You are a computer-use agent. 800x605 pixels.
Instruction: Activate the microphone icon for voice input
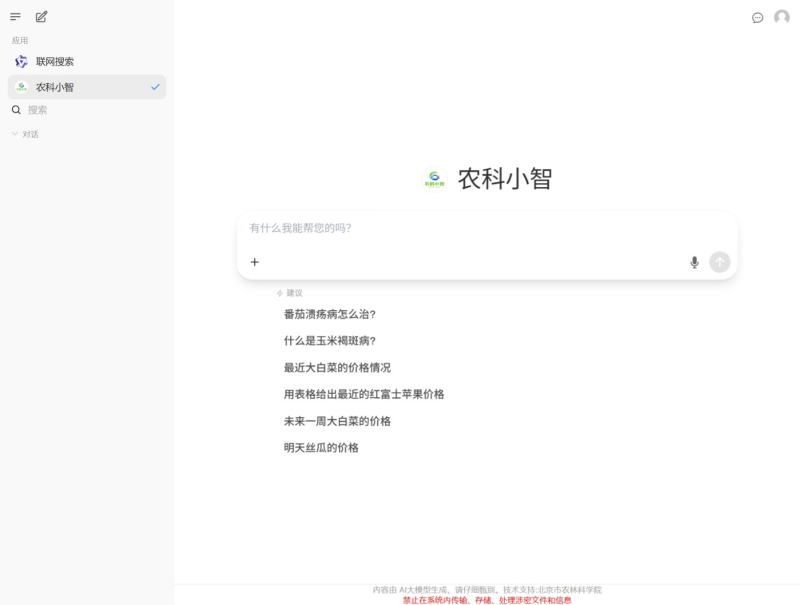point(695,262)
